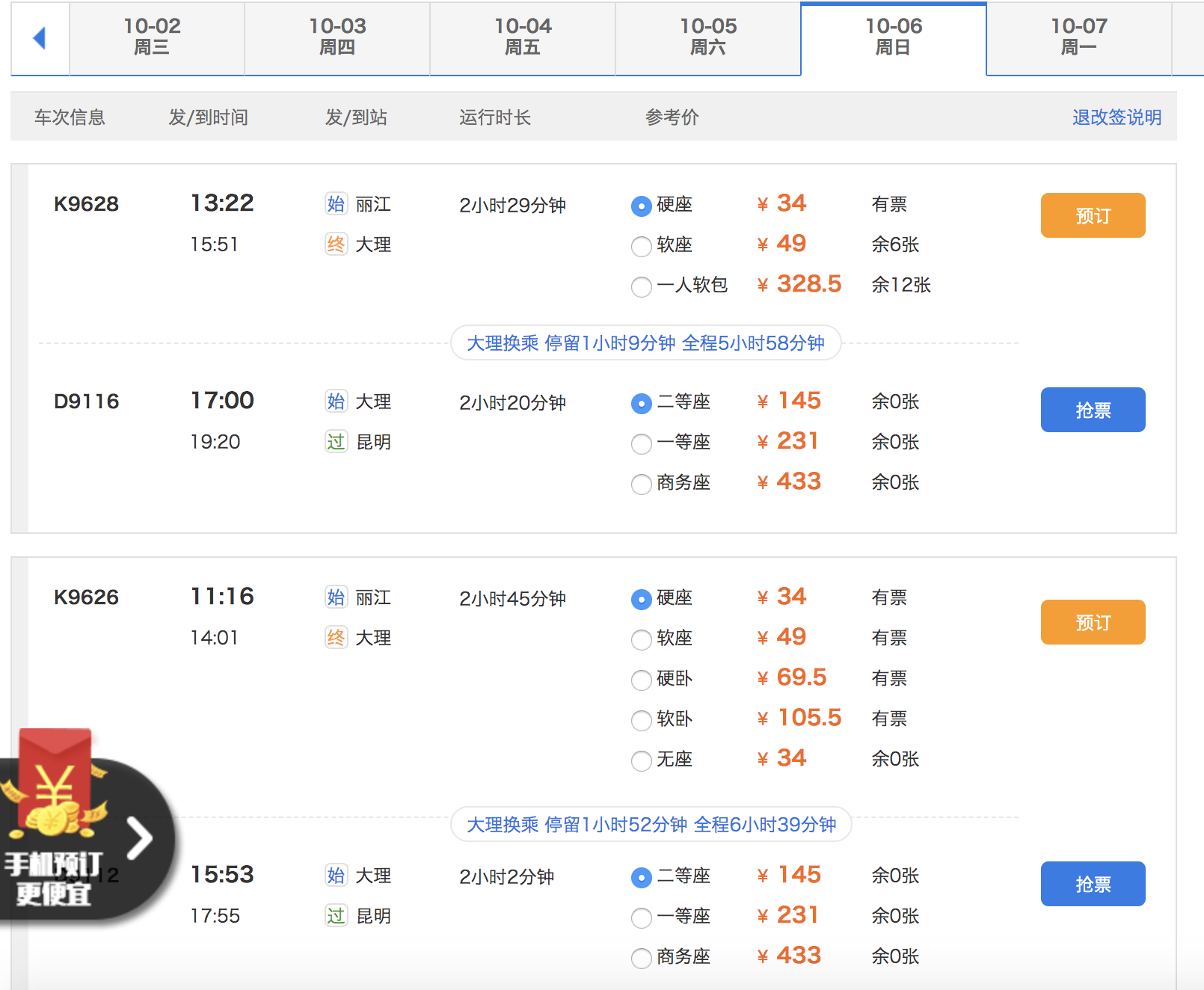Click the 大理换乘 停留1小时9分钟 transfer info label

(645, 343)
